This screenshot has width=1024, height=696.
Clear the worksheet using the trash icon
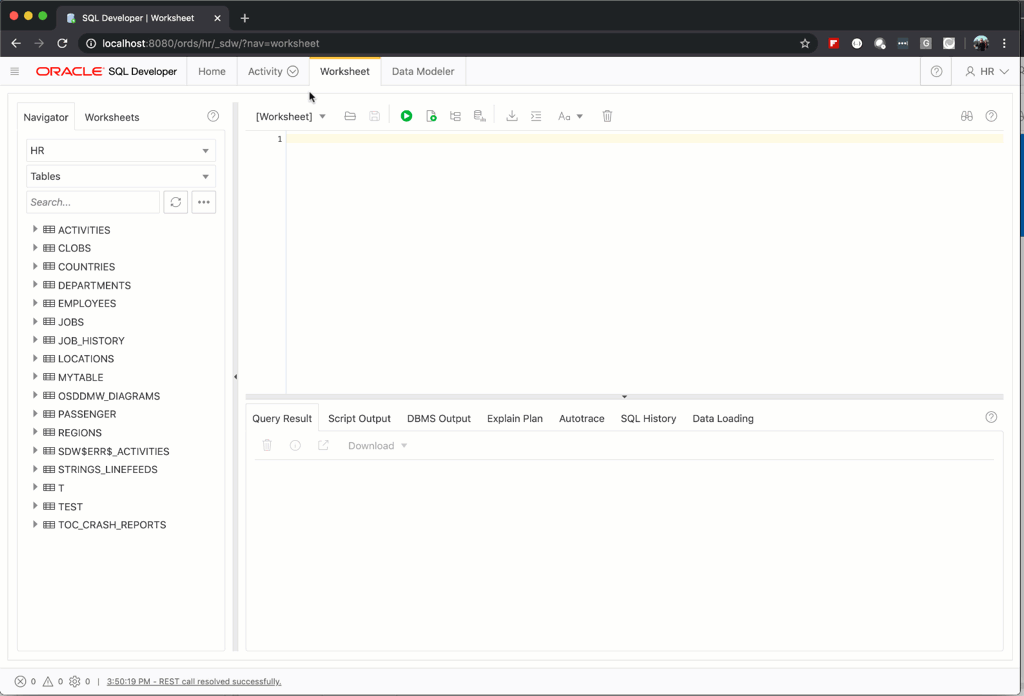tap(607, 116)
